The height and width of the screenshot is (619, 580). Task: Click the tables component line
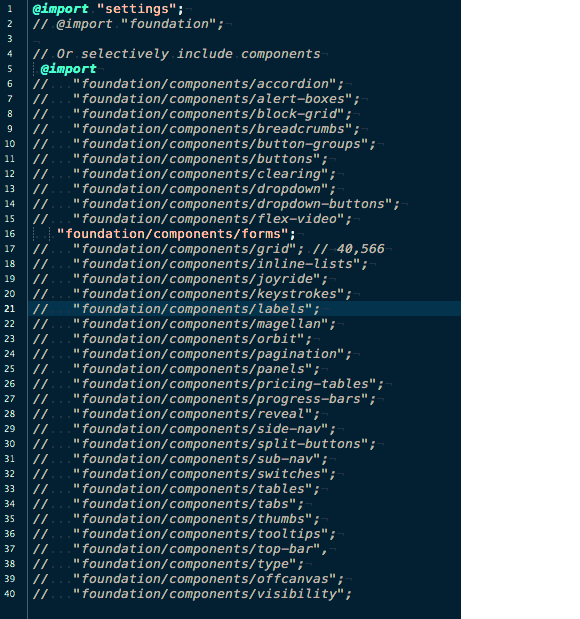[176, 489]
